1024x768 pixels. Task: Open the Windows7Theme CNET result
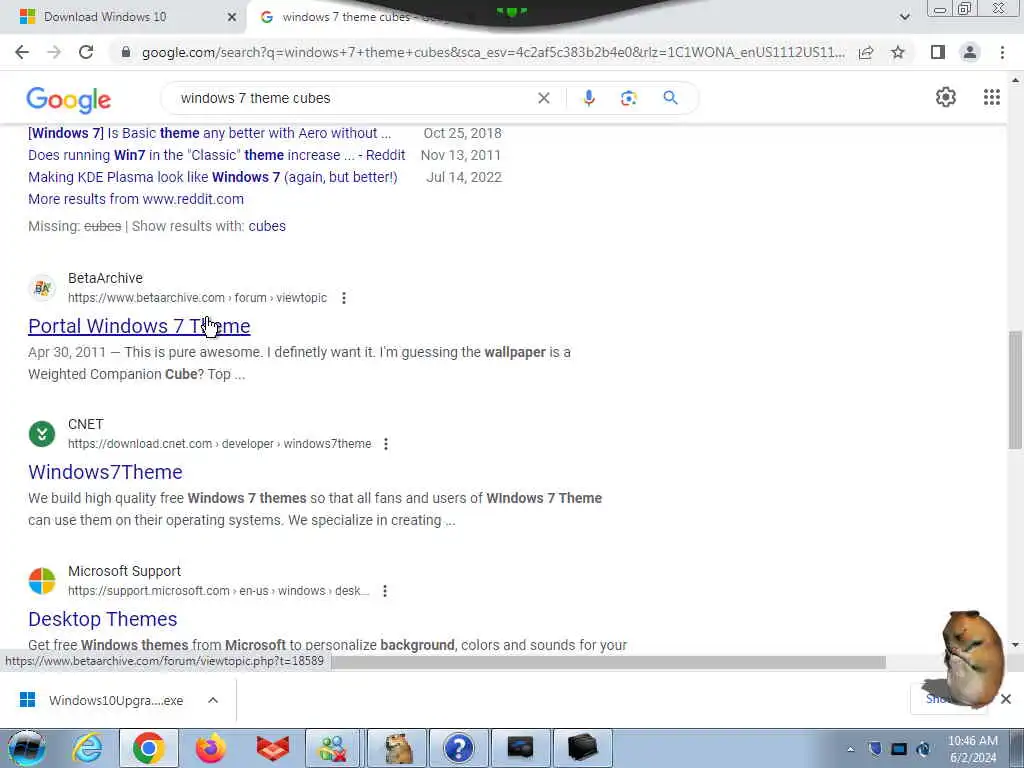[105, 472]
